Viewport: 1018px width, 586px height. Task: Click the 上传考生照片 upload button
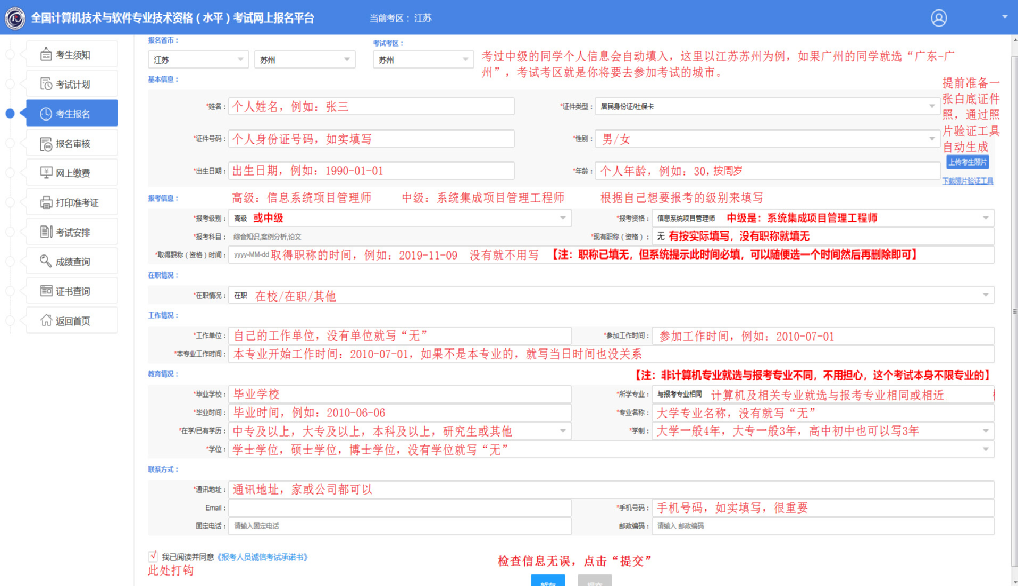[x=967, y=162]
